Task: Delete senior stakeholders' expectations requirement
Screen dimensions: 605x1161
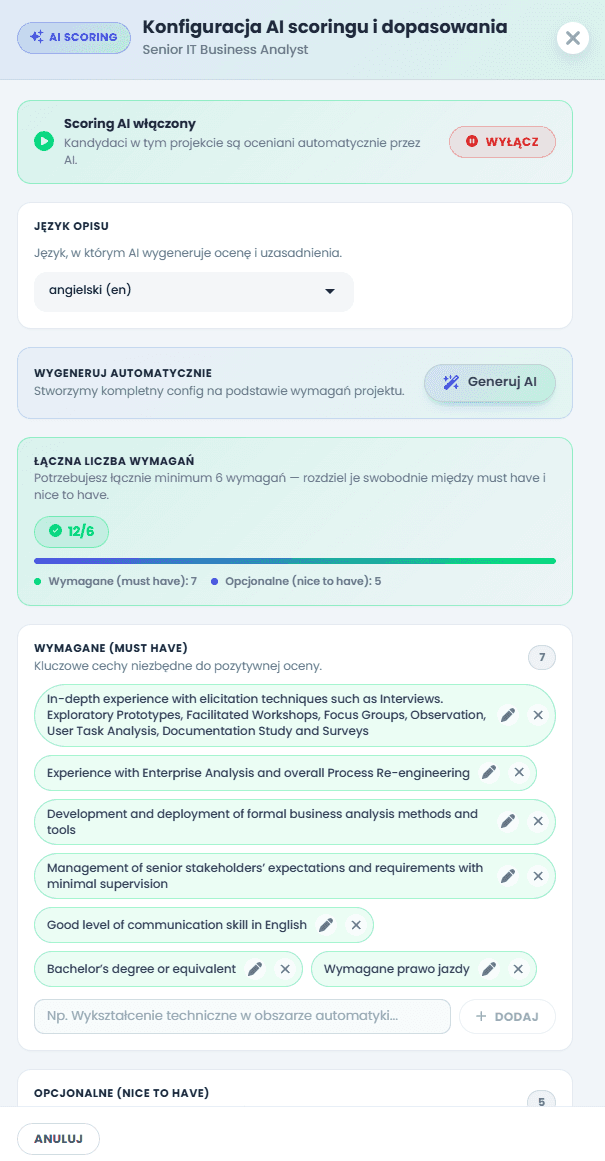Action: click(538, 876)
